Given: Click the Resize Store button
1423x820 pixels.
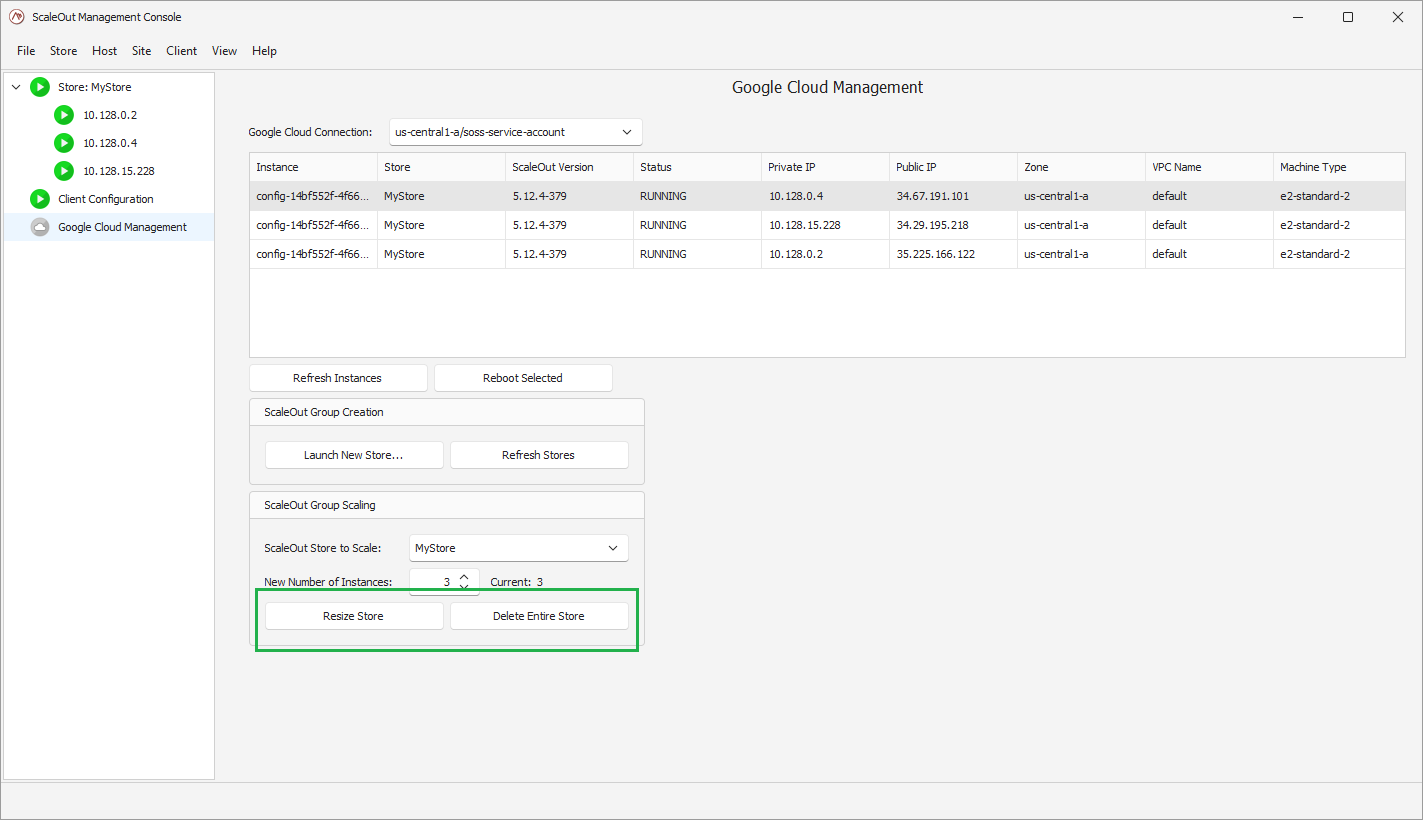Looking at the screenshot, I should click(x=354, y=616).
